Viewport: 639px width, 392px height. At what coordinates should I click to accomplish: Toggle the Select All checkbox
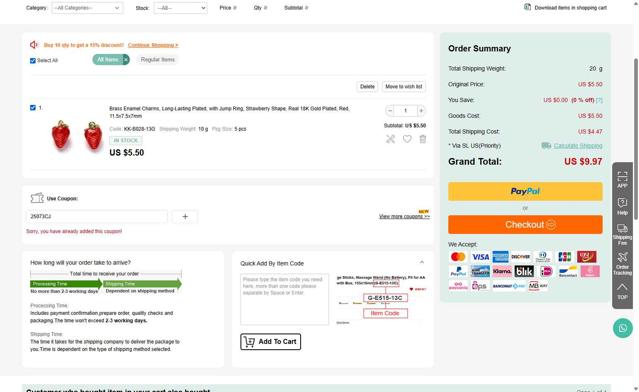click(x=33, y=60)
